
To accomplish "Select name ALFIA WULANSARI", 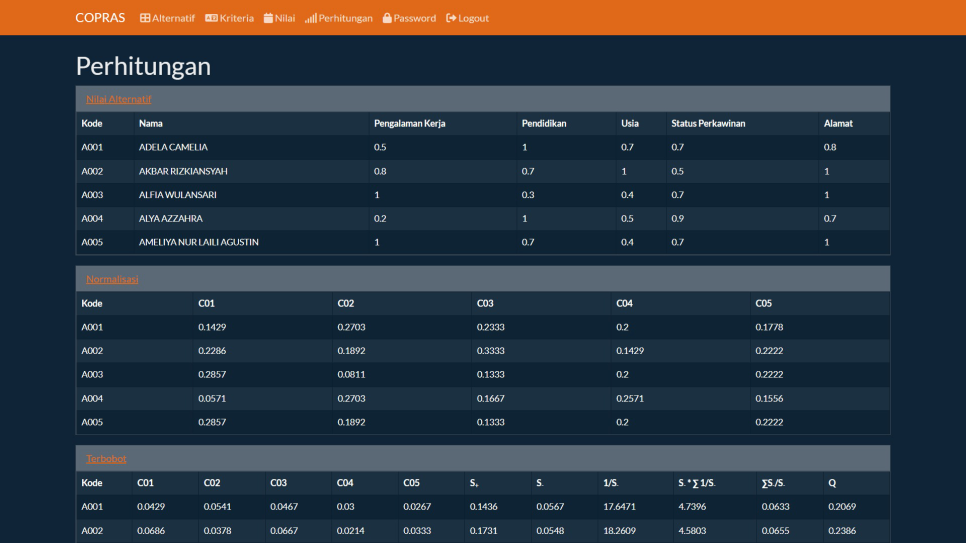I will coord(177,195).
